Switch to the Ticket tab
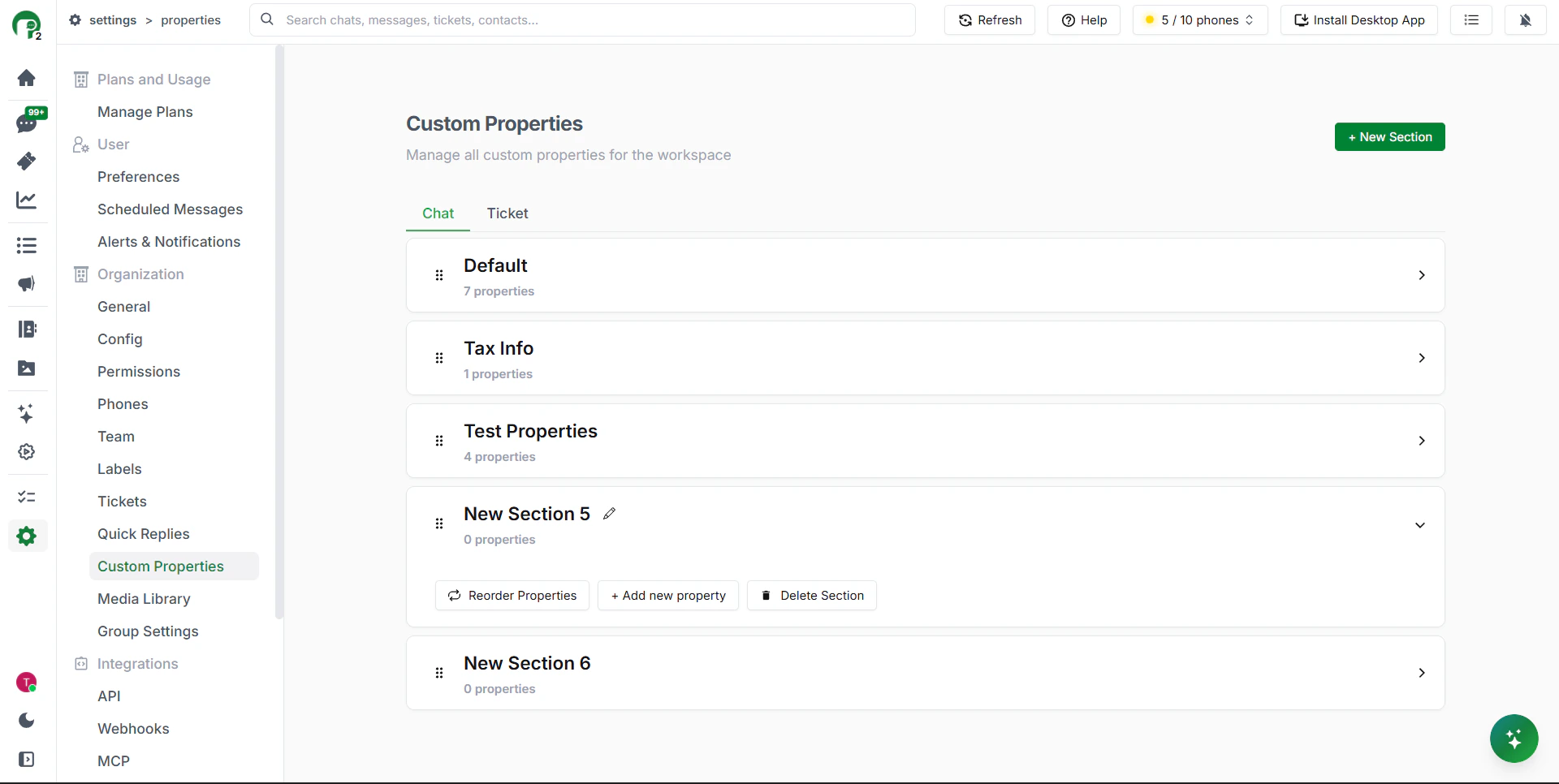Screen dimensions: 1559x784 (x=507, y=213)
